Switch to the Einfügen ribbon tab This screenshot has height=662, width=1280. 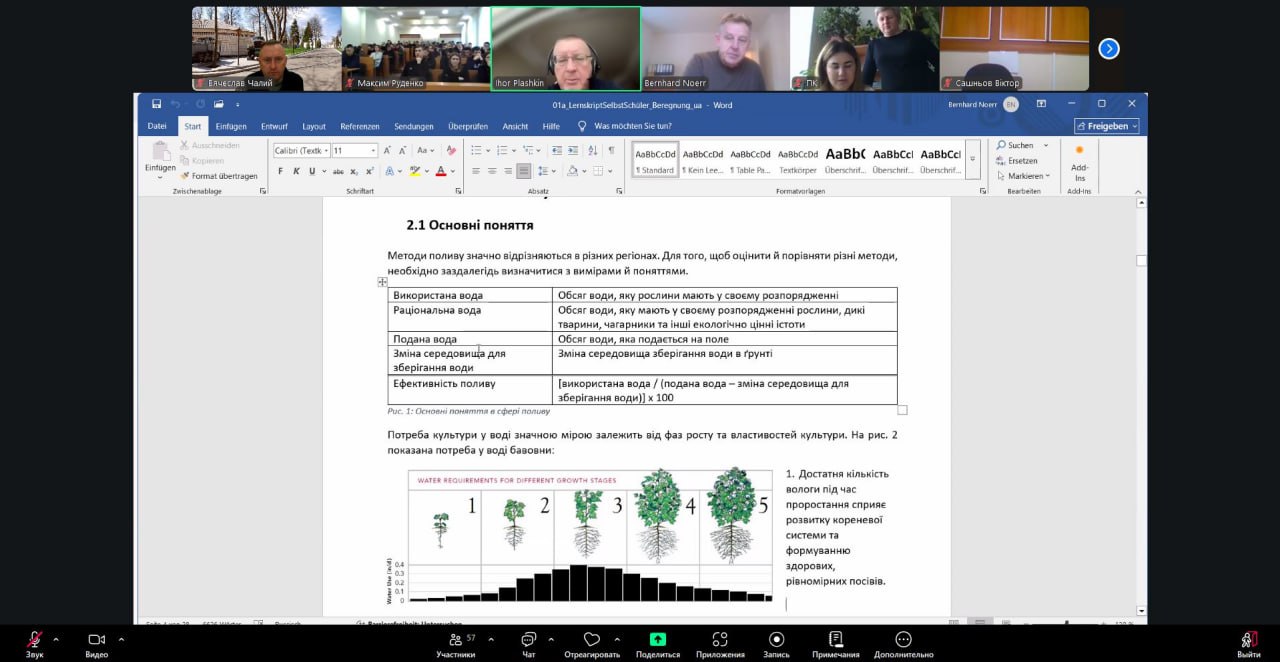230,127
